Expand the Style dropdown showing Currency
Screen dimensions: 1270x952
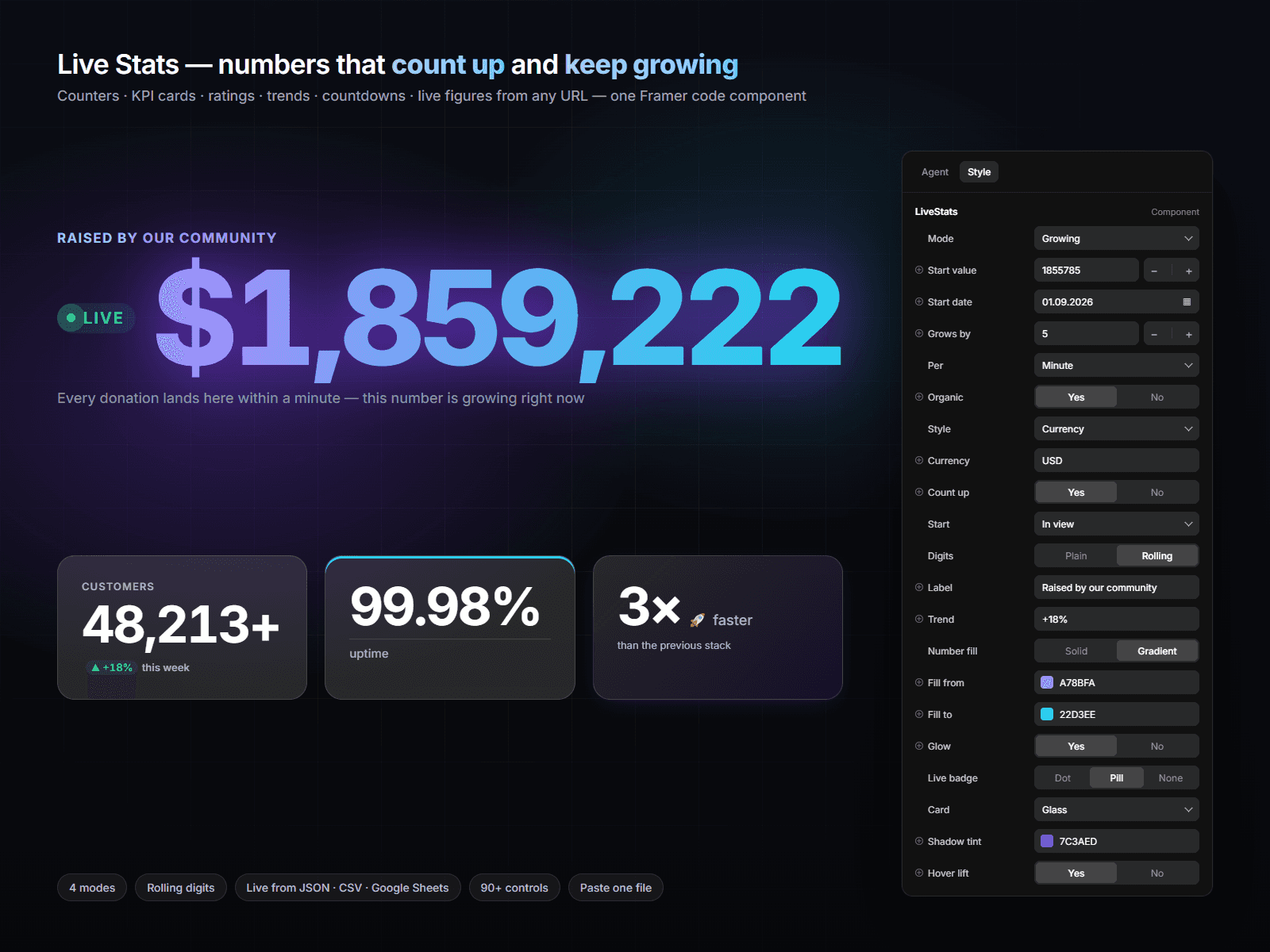(1116, 429)
